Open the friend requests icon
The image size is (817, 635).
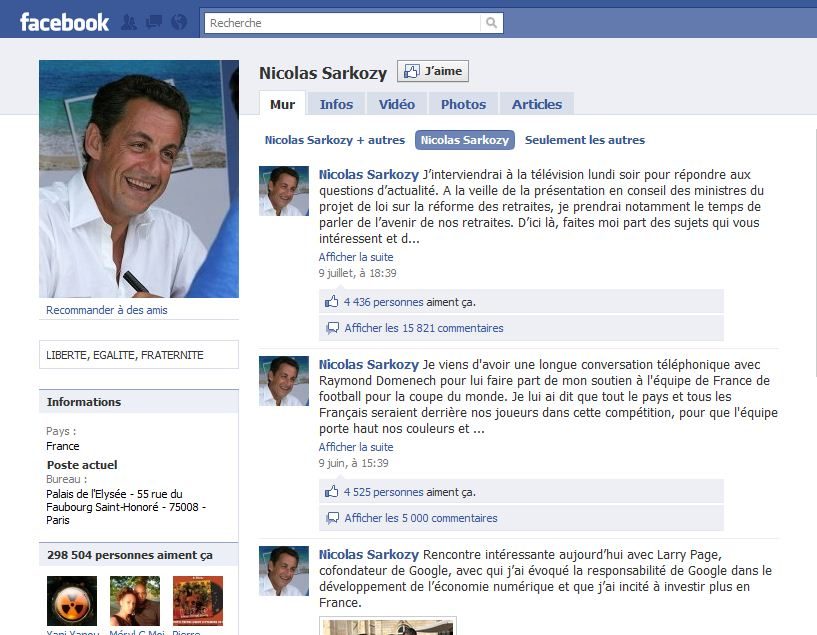click(129, 22)
